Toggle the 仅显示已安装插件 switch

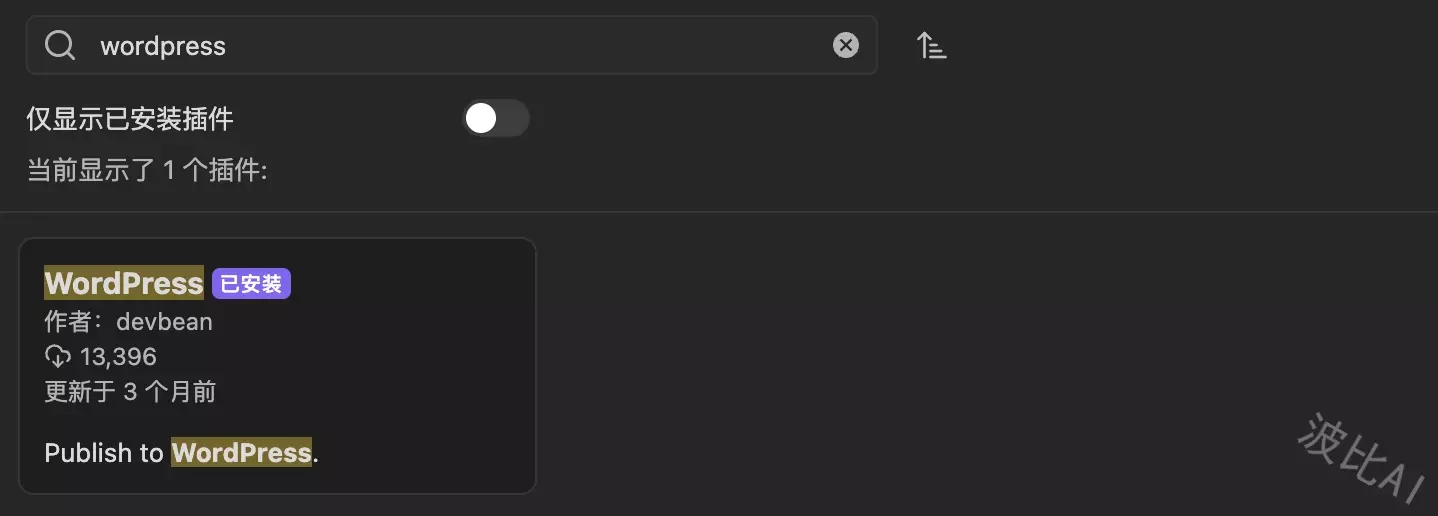(x=495, y=119)
